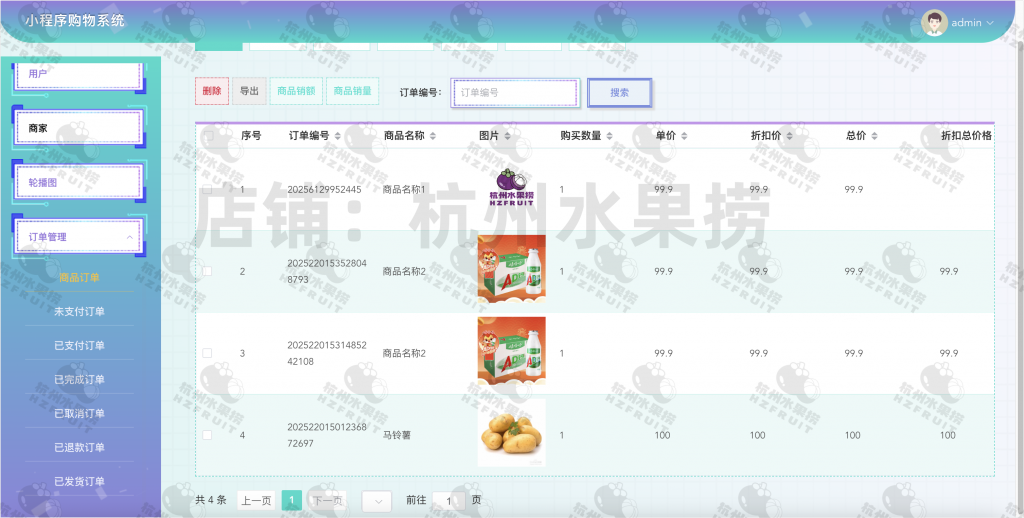Screen dimensions: 1024x518
Task: Select 商品订单 submenu item
Action: coord(79,278)
